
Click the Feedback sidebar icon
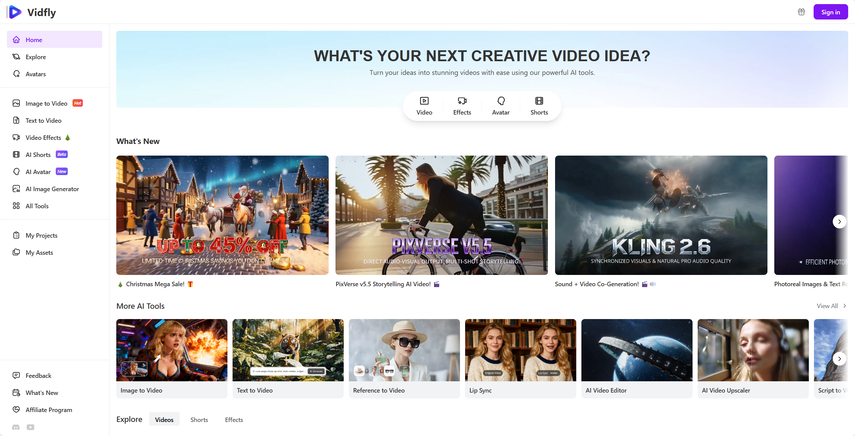point(16,376)
